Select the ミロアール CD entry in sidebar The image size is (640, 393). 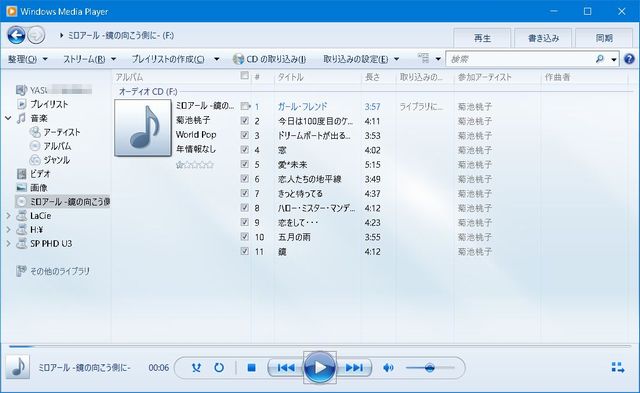click(x=63, y=201)
